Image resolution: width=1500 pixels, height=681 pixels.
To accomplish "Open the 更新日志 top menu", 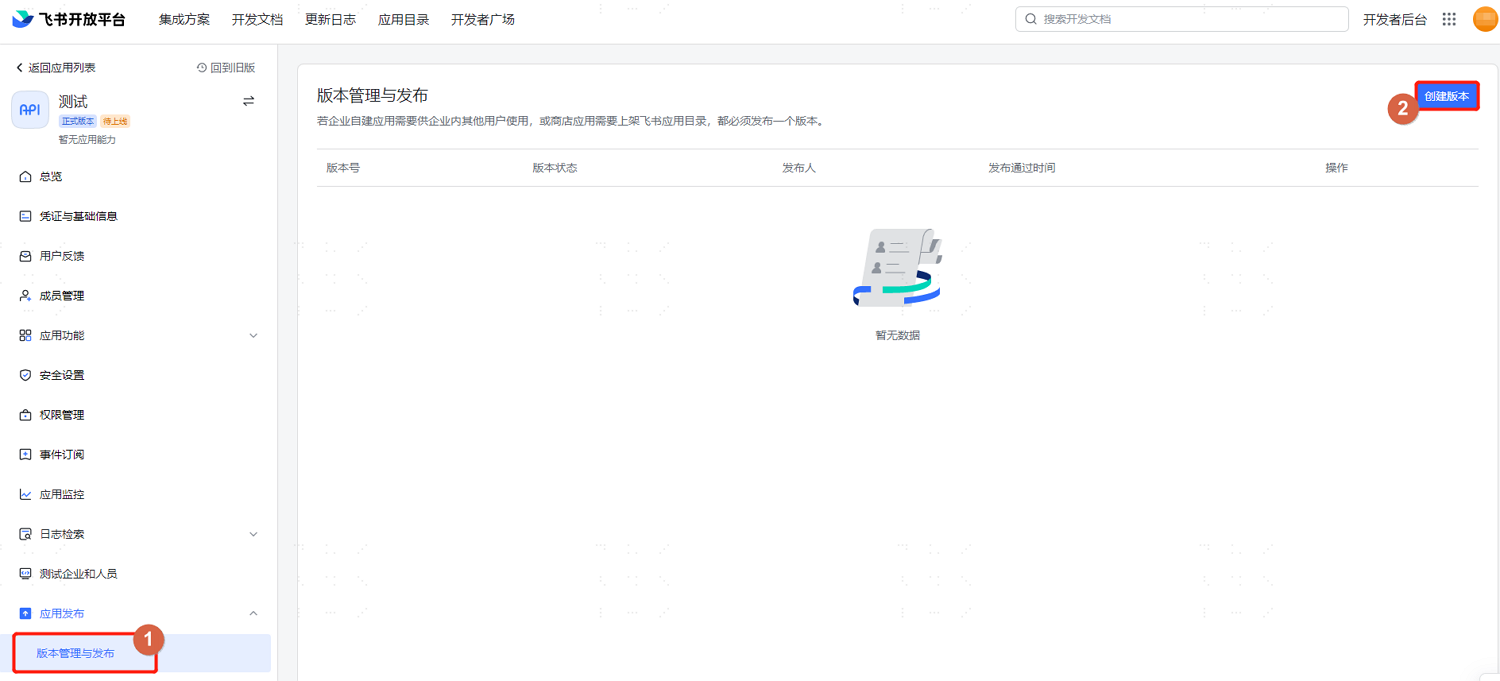I will 330,19.
